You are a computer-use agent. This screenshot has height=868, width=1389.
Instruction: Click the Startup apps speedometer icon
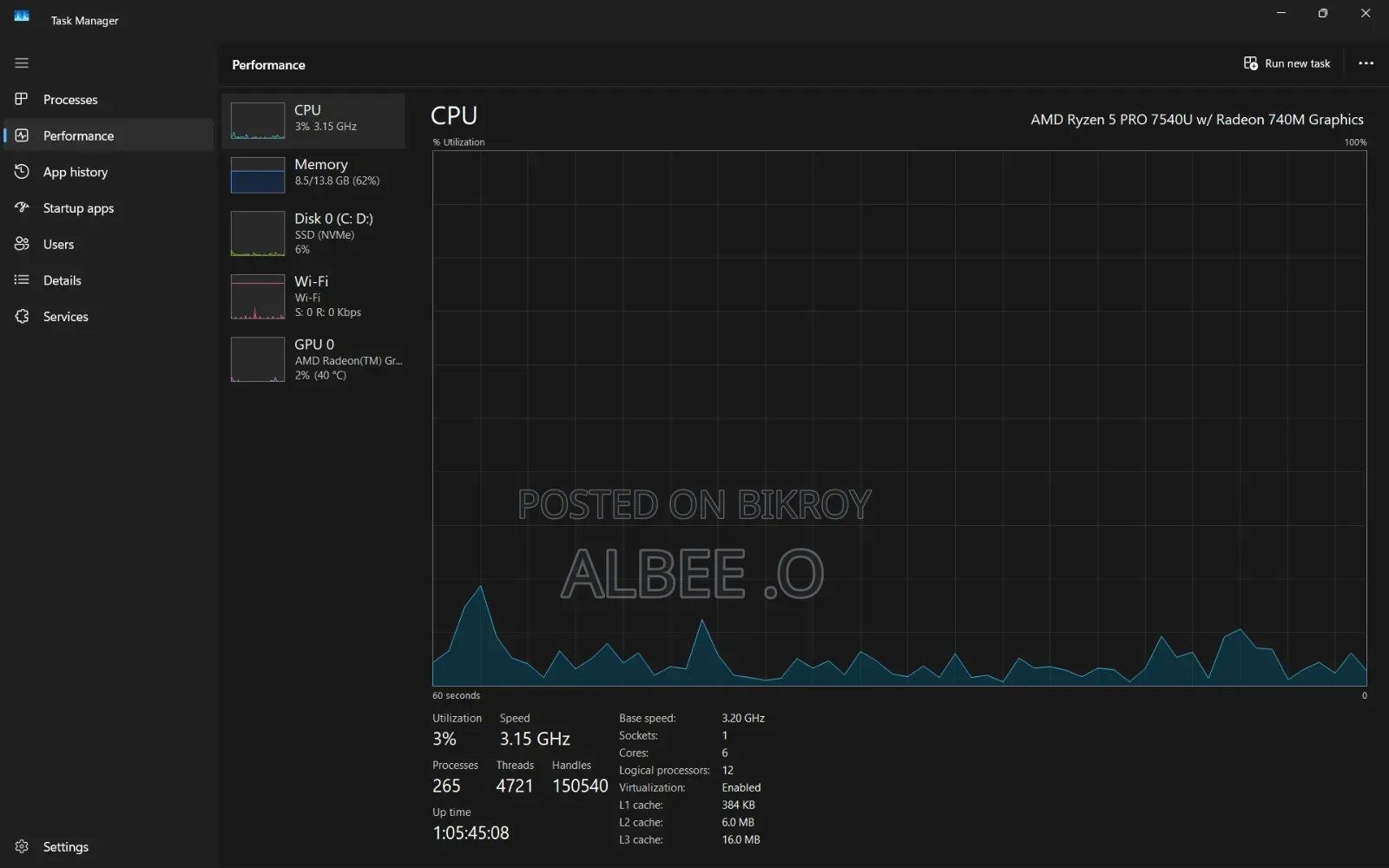click(x=22, y=207)
